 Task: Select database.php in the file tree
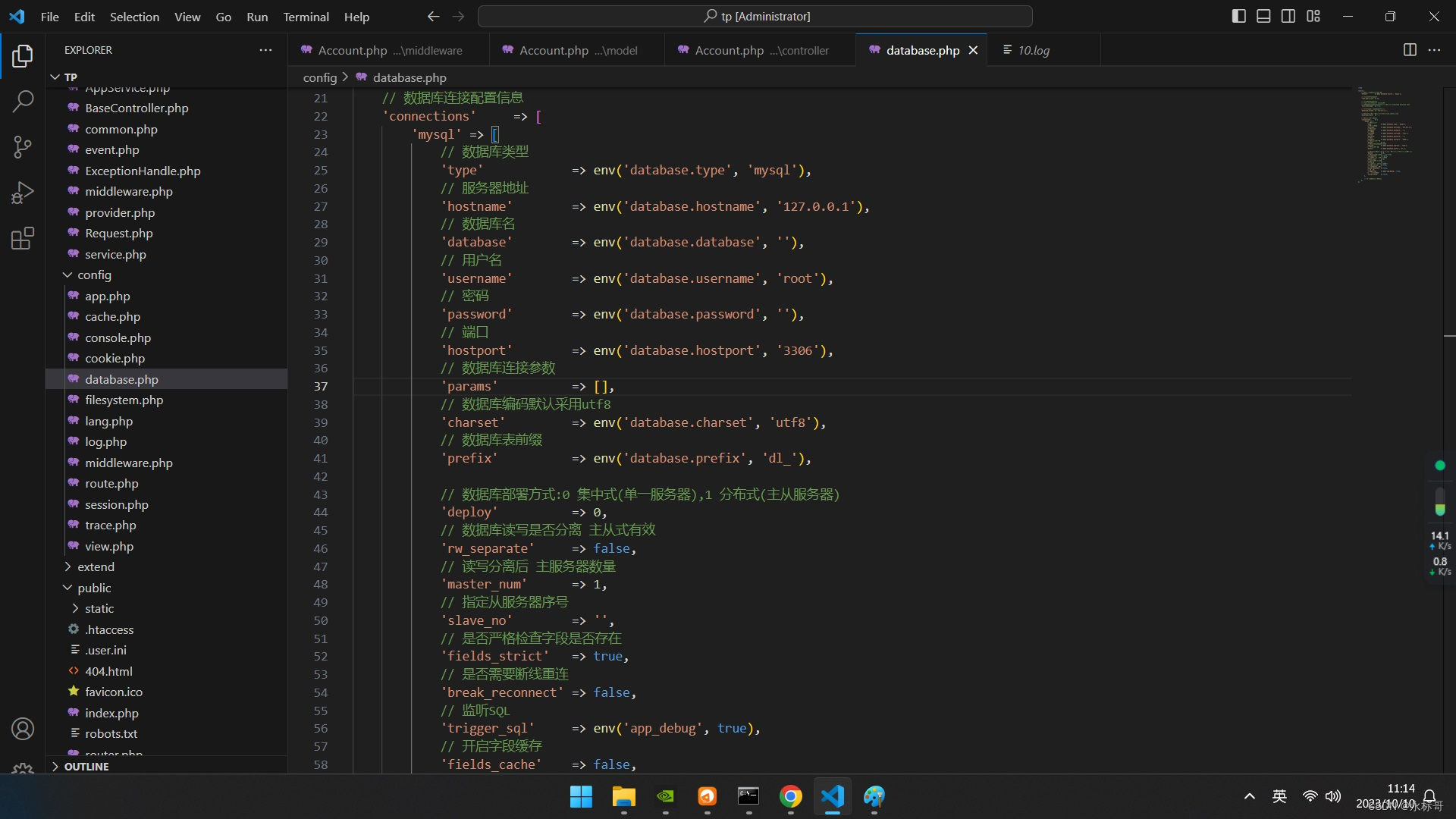point(167,379)
